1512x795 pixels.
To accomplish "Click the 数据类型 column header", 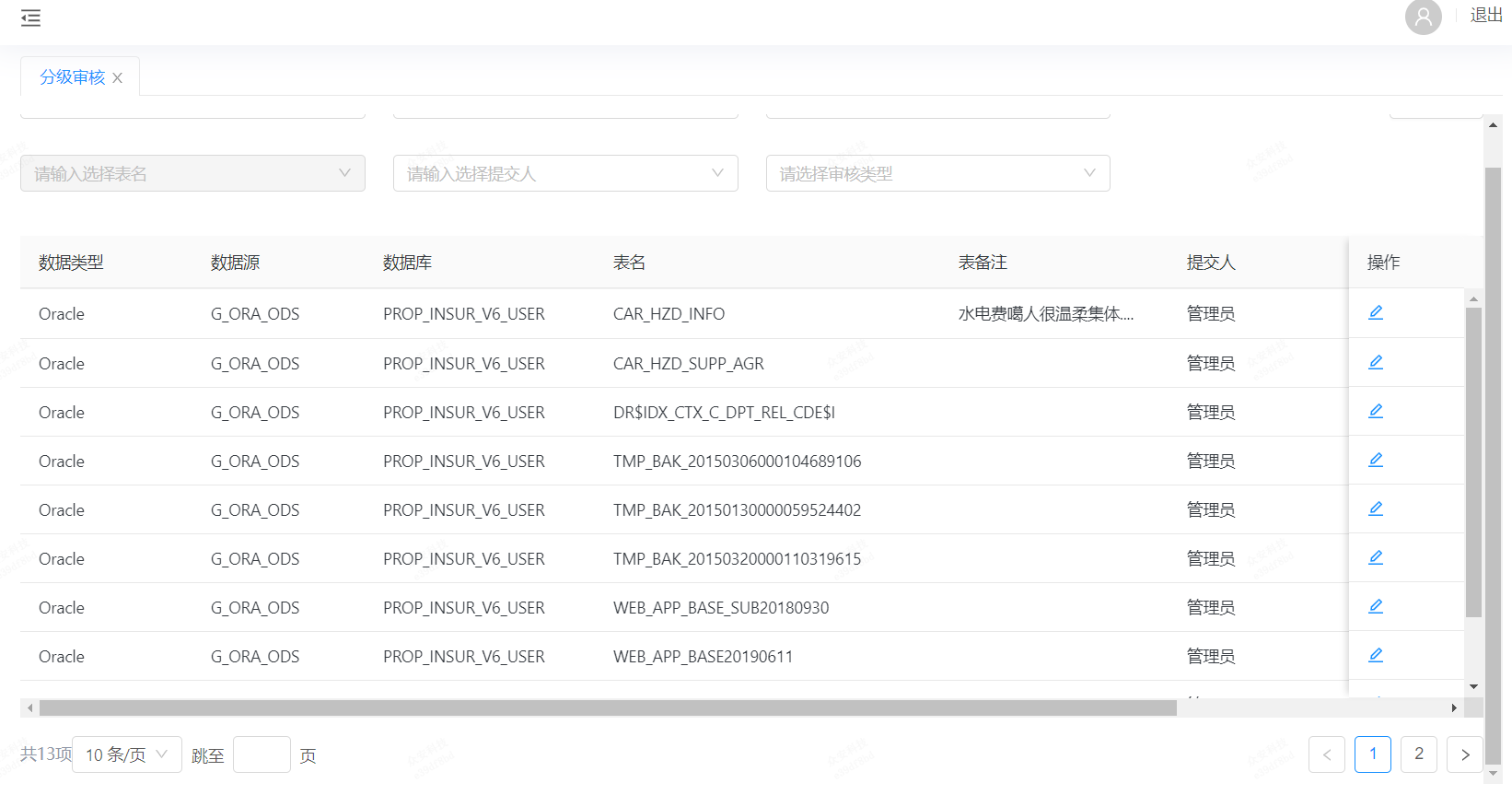I will tap(71, 263).
